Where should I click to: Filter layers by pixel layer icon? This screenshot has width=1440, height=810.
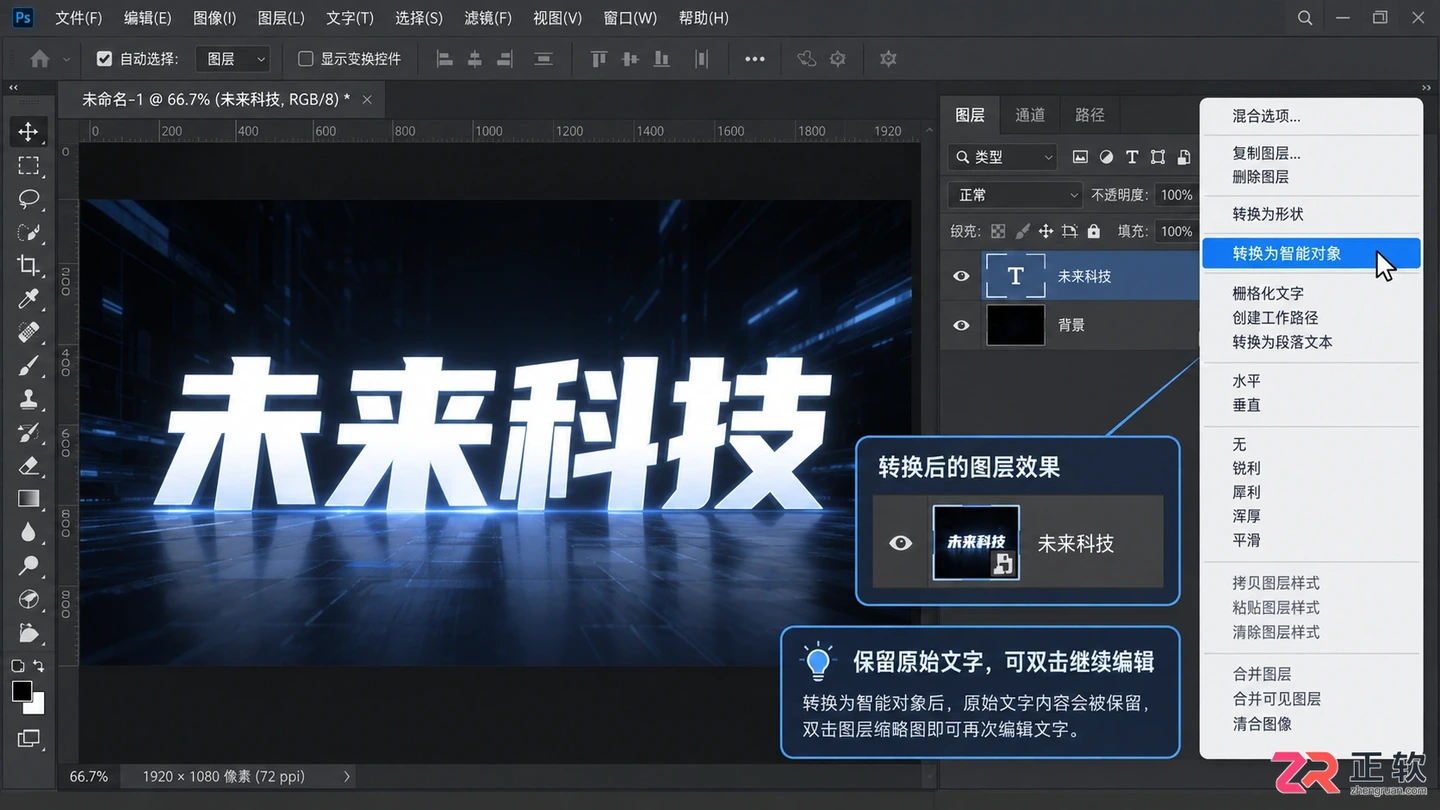point(1080,157)
